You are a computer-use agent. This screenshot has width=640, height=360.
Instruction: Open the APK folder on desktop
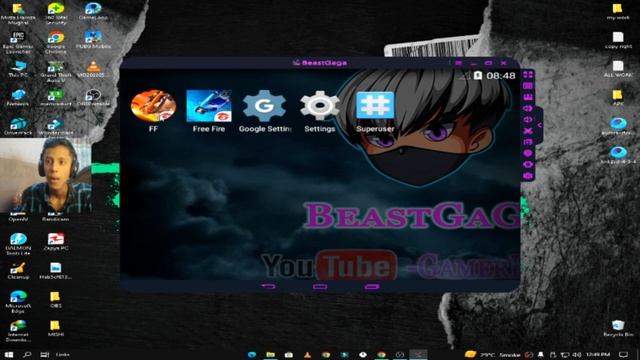click(x=618, y=98)
